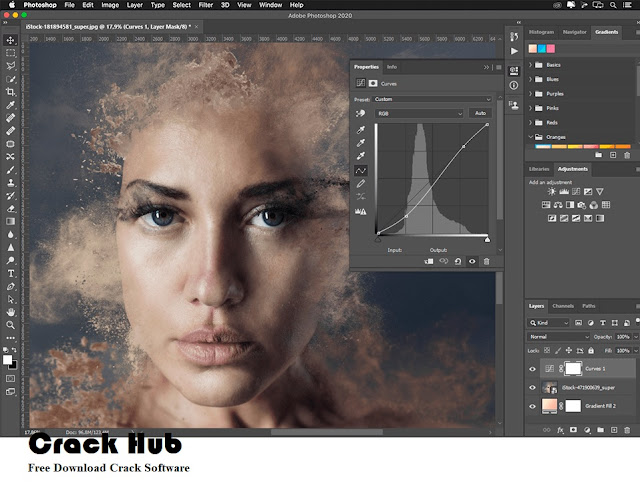Open the Paths tab

(589, 306)
